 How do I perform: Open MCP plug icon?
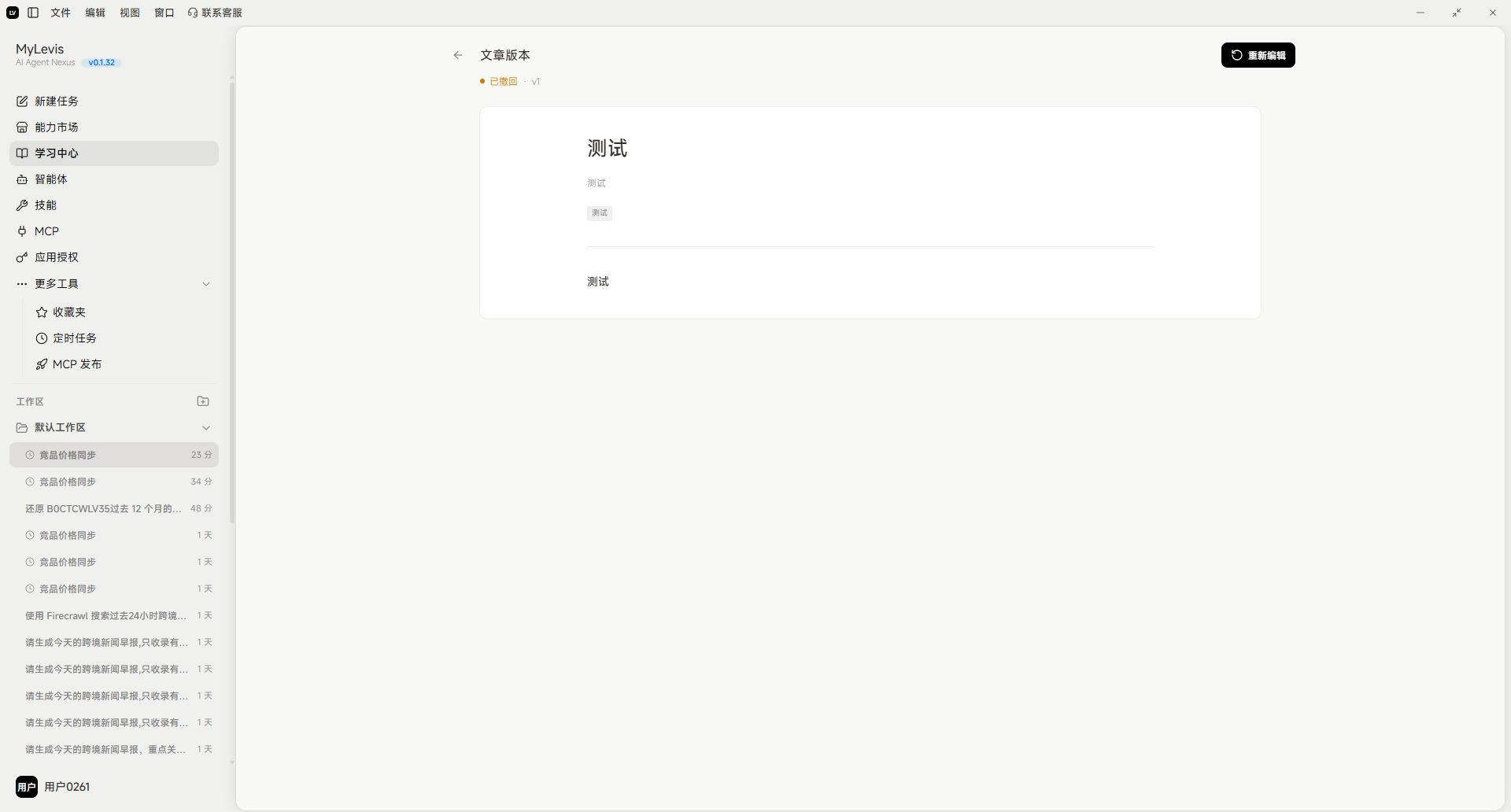[x=22, y=231]
